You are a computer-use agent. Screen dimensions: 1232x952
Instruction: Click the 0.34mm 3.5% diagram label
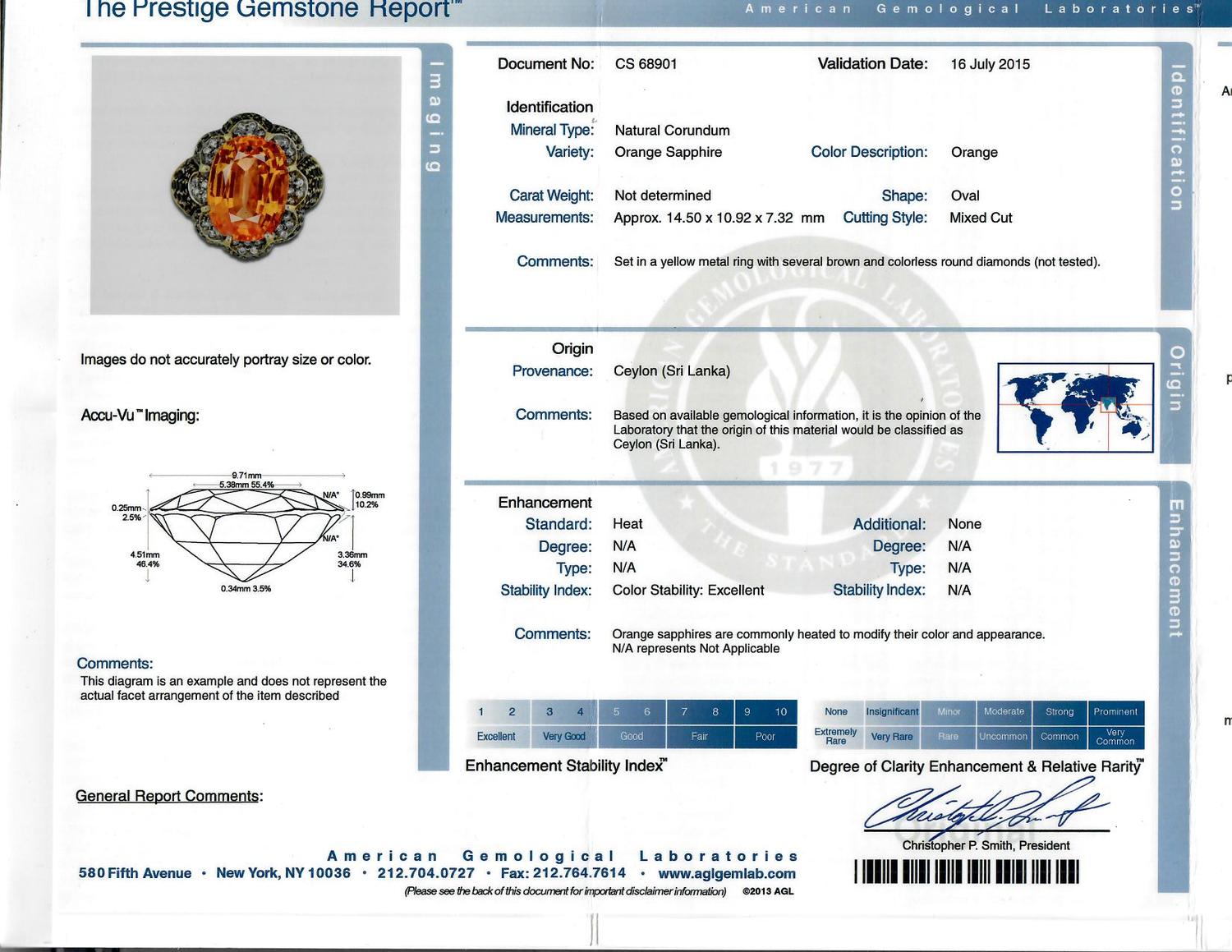[x=246, y=589]
